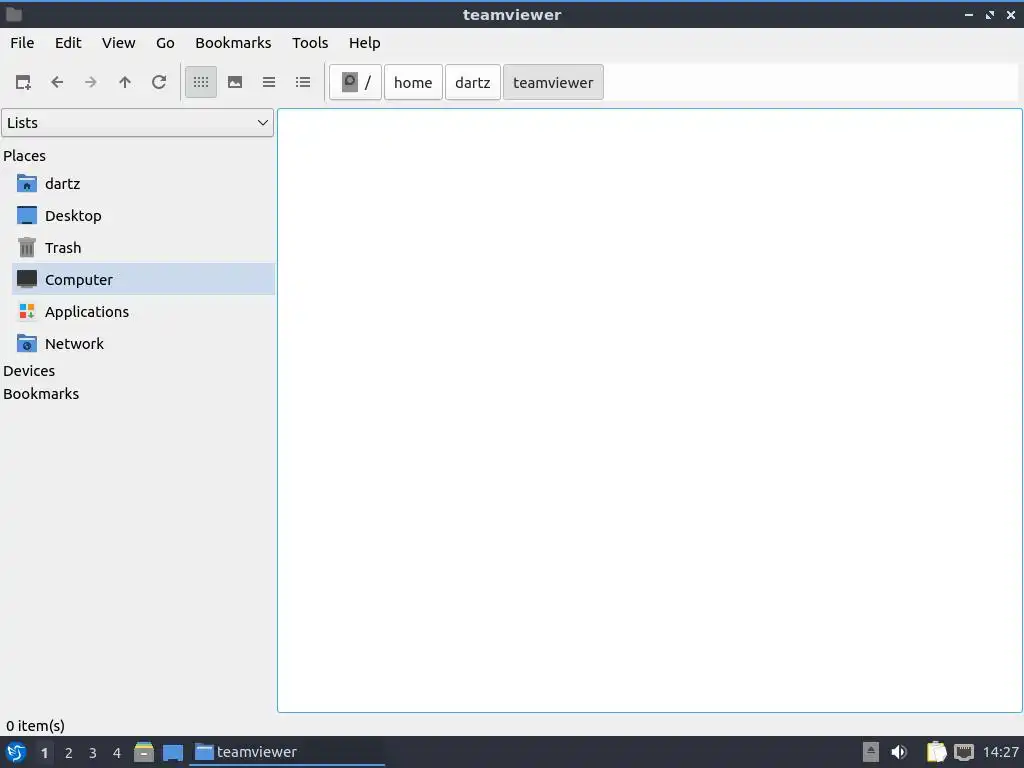Open Network in Places sidebar
This screenshot has height=768, width=1024.
click(x=144, y=344)
